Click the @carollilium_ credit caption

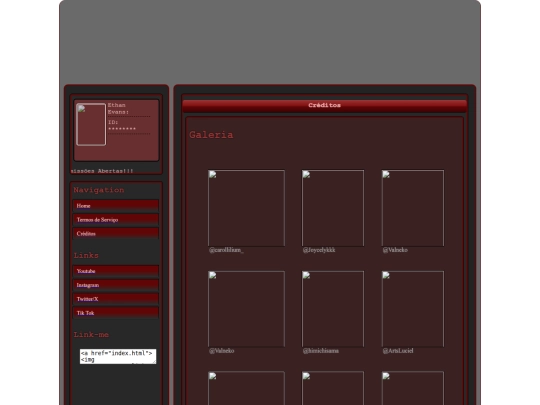tap(226, 250)
